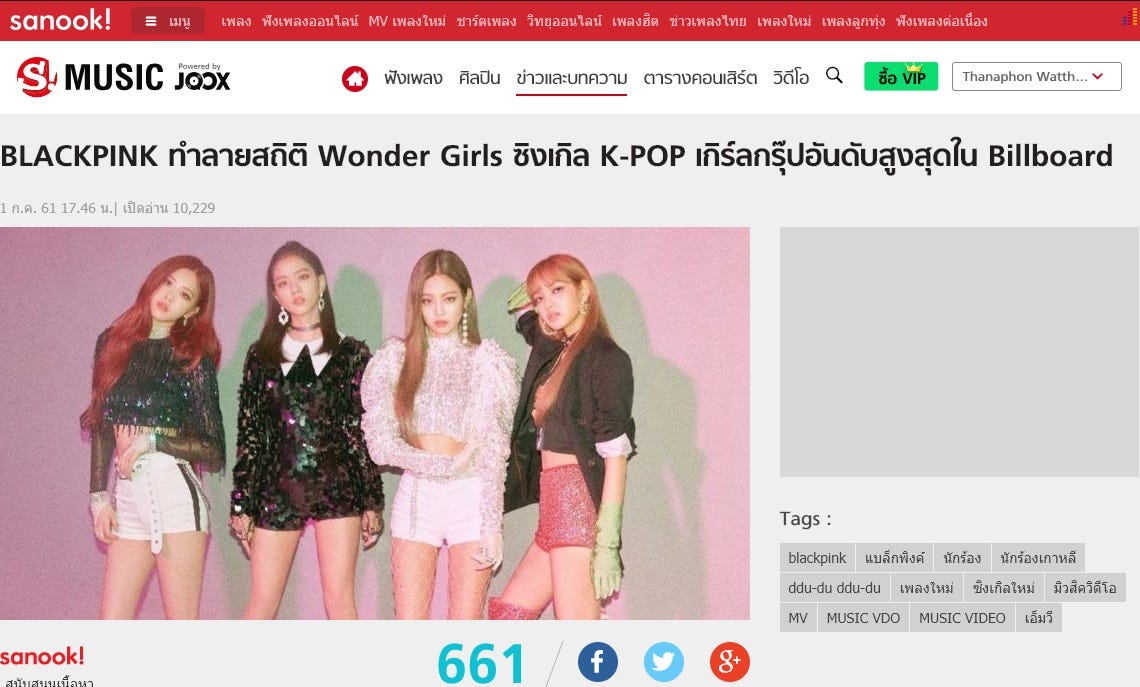
Task: Open search with magnifier icon
Action: coord(834,76)
